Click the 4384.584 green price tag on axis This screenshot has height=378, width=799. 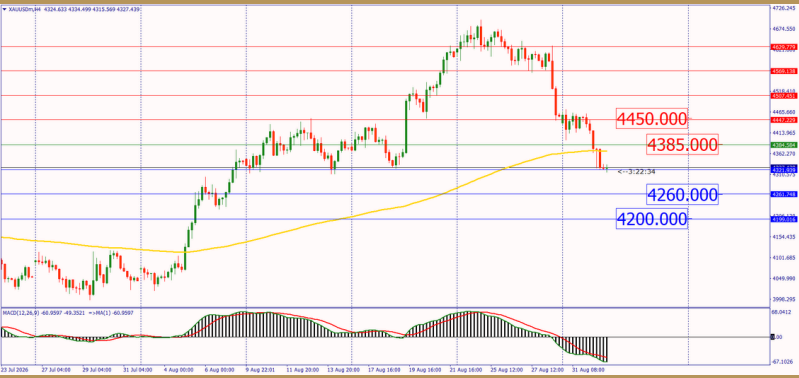point(784,145)
